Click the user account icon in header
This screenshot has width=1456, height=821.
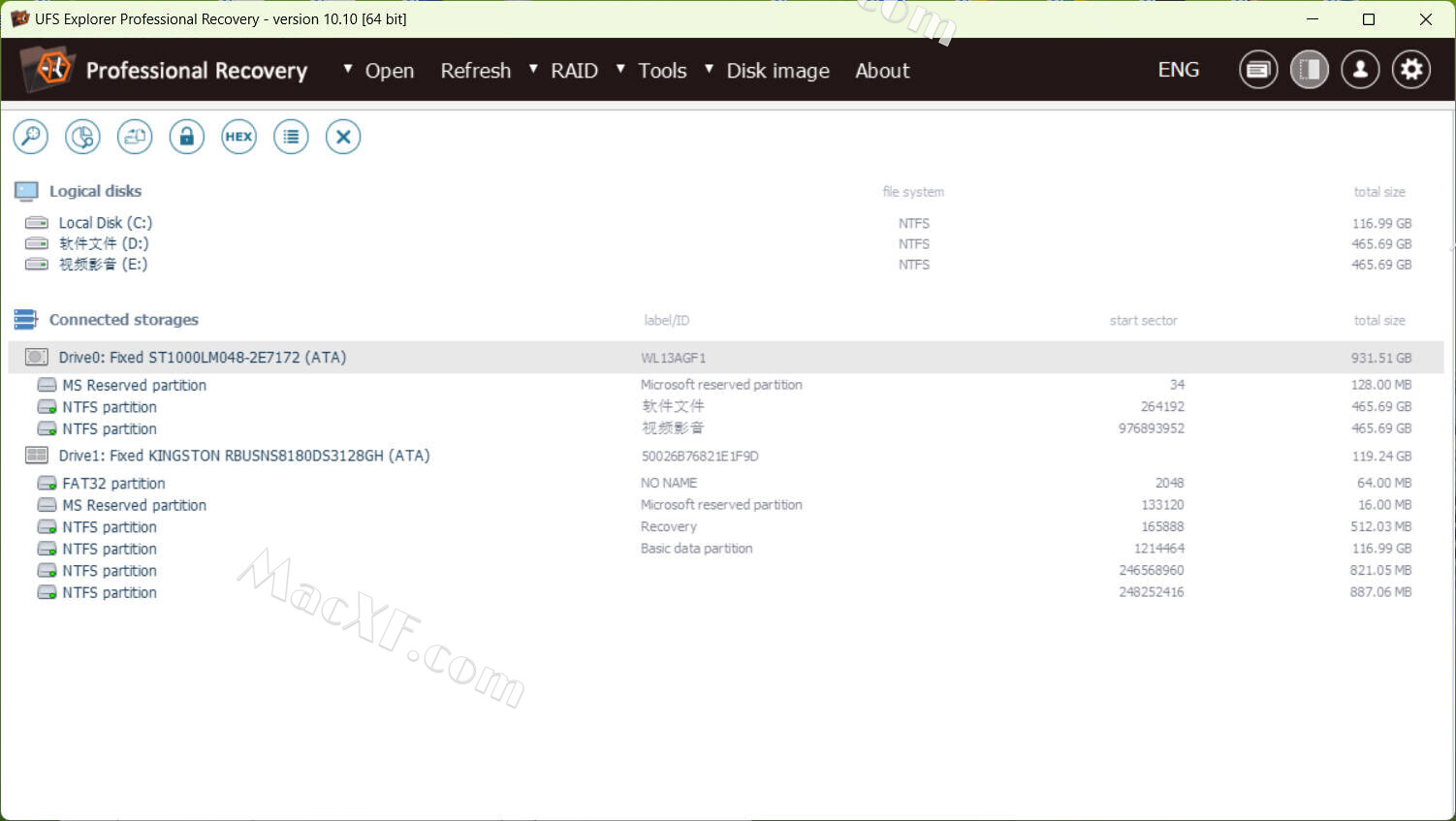tap(1360, 70)
